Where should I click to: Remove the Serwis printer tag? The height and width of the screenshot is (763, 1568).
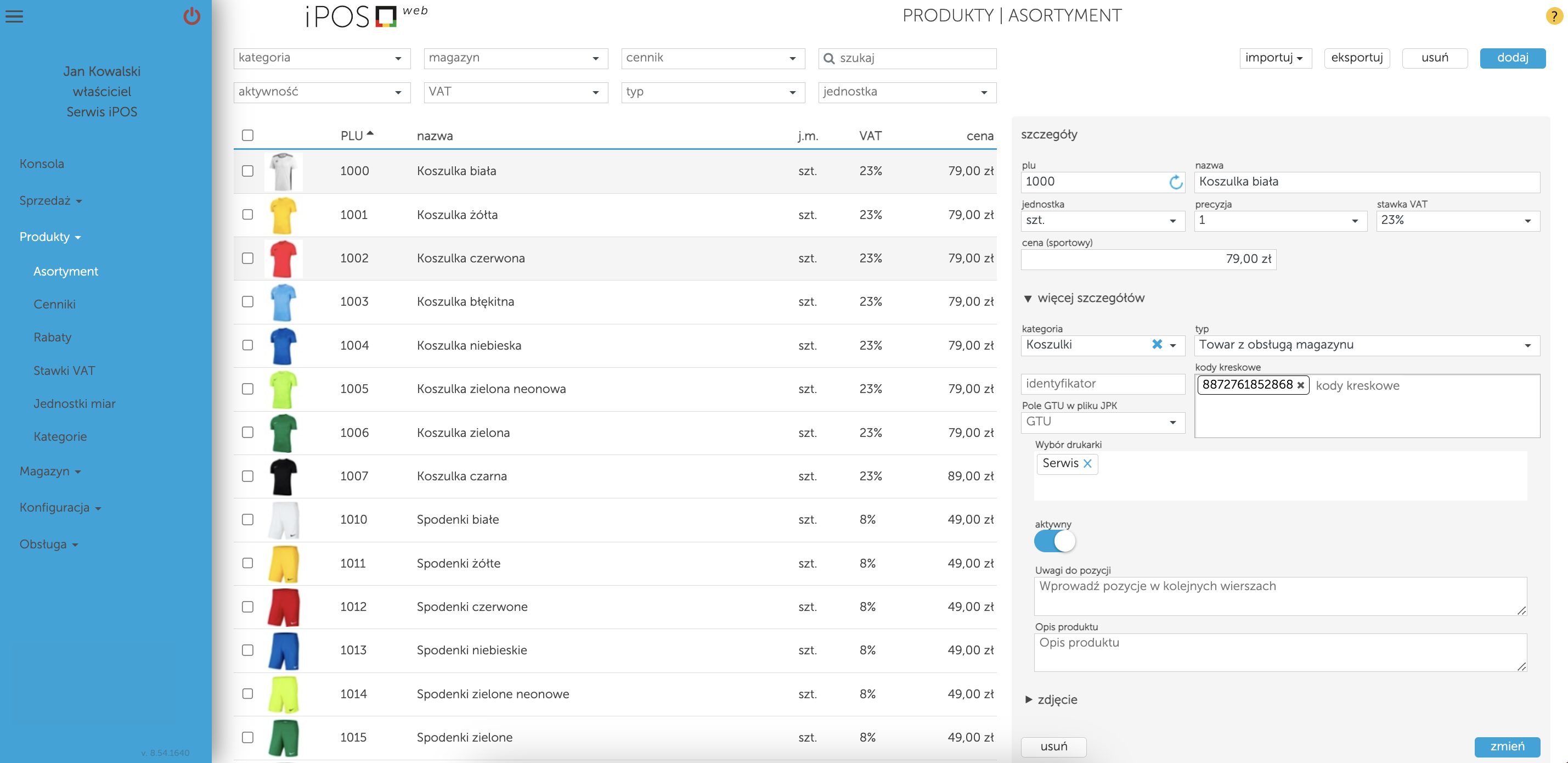(1088, 463)
